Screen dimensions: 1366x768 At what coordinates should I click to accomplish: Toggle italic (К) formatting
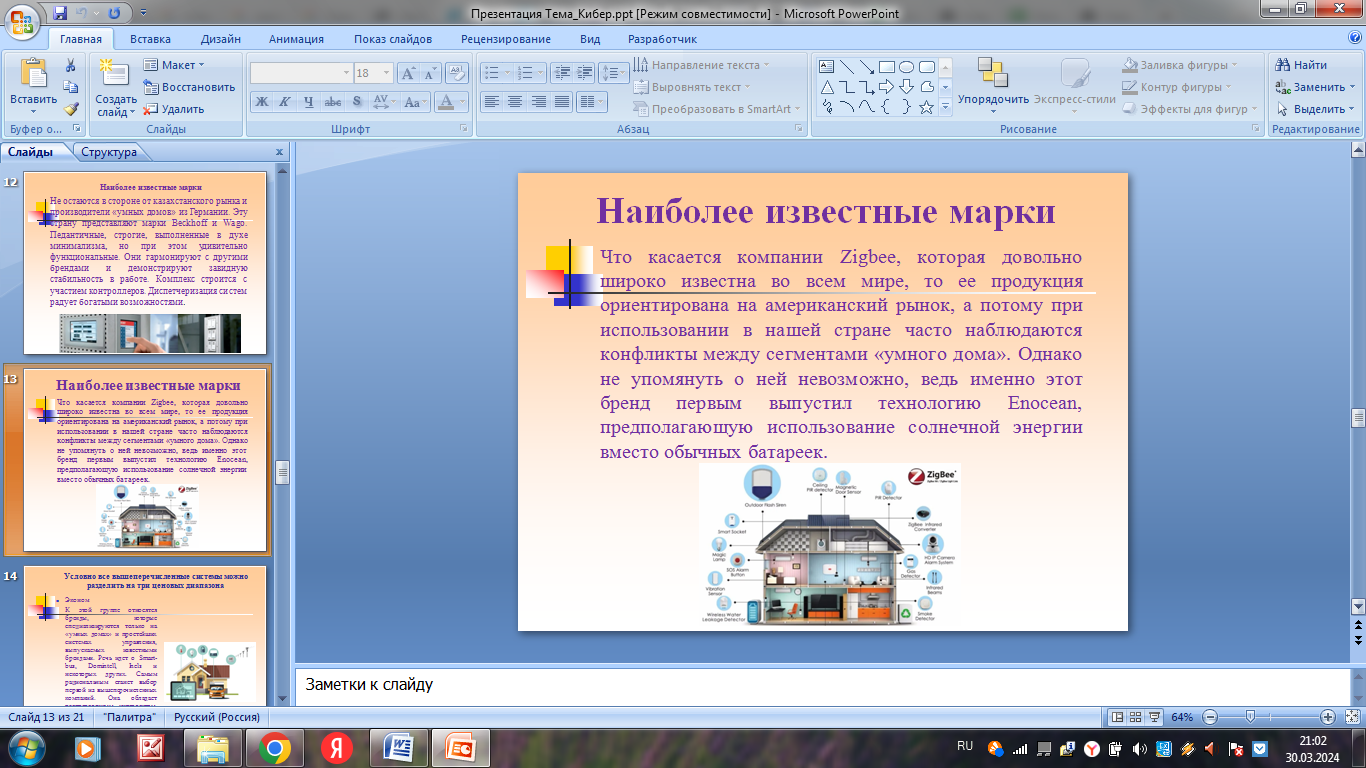click(x=285, y=101)
